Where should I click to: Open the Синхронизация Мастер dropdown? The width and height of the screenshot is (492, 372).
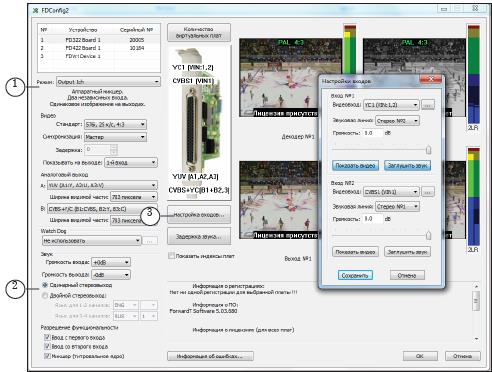(115, 137)
